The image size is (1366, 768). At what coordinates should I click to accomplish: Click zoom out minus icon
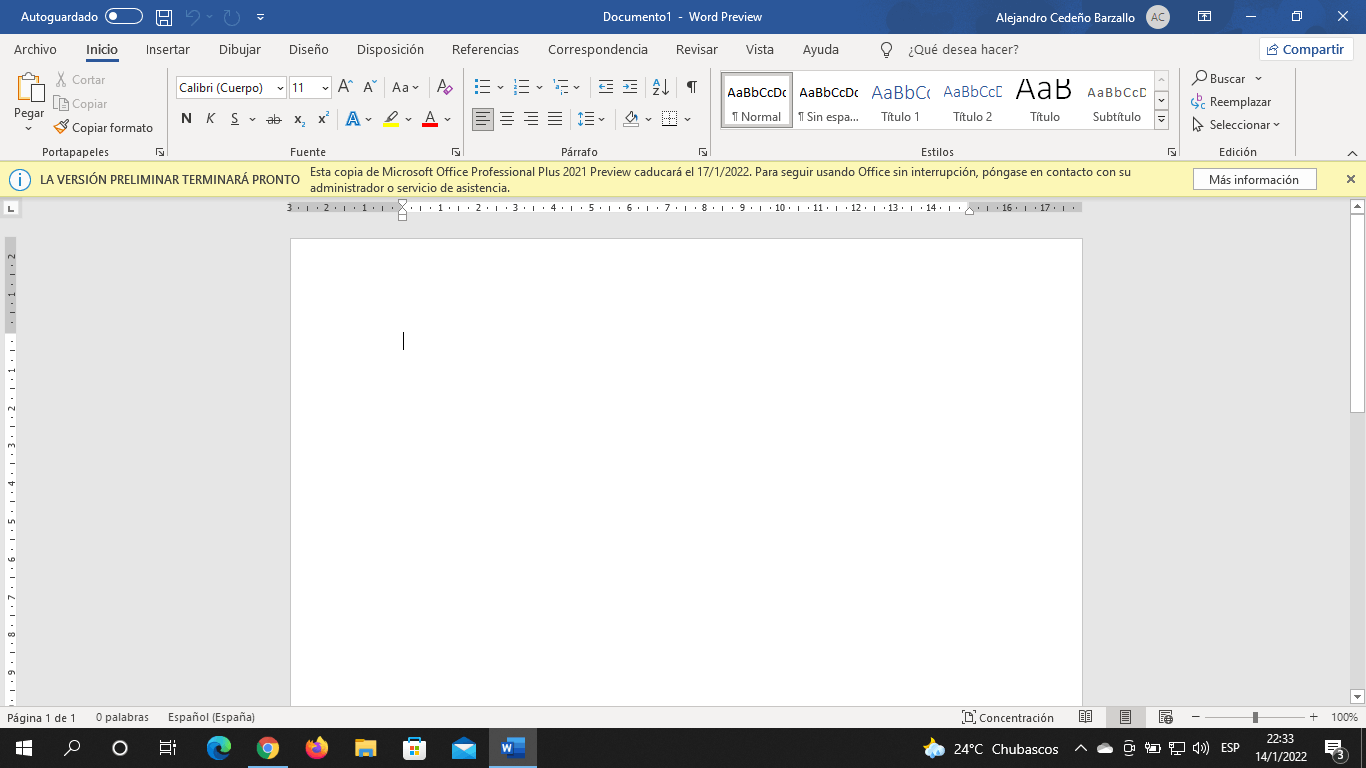click(1195, 717)
